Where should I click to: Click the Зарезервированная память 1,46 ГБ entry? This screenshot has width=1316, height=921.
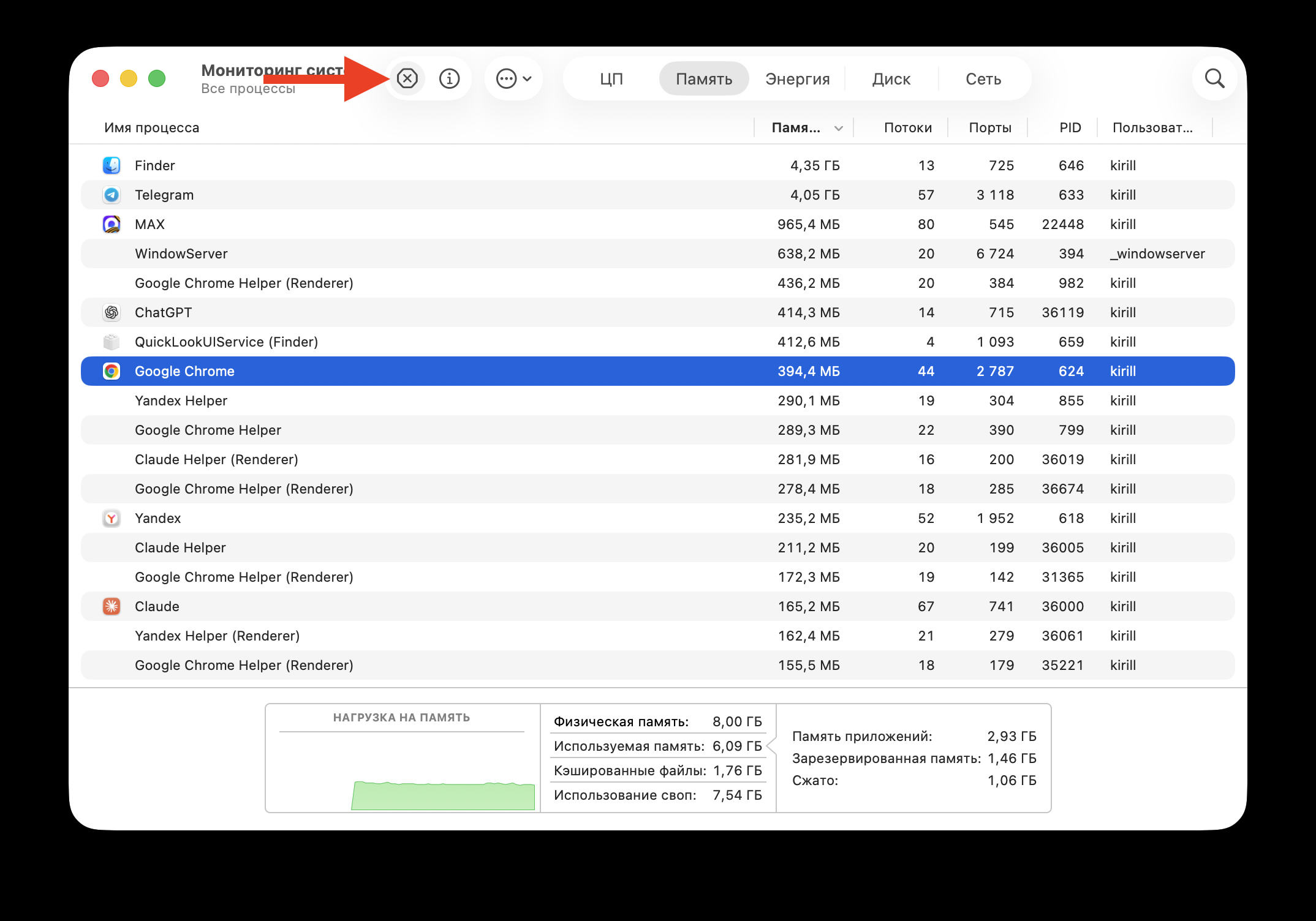pyautogui.click(x=914, y=758)
